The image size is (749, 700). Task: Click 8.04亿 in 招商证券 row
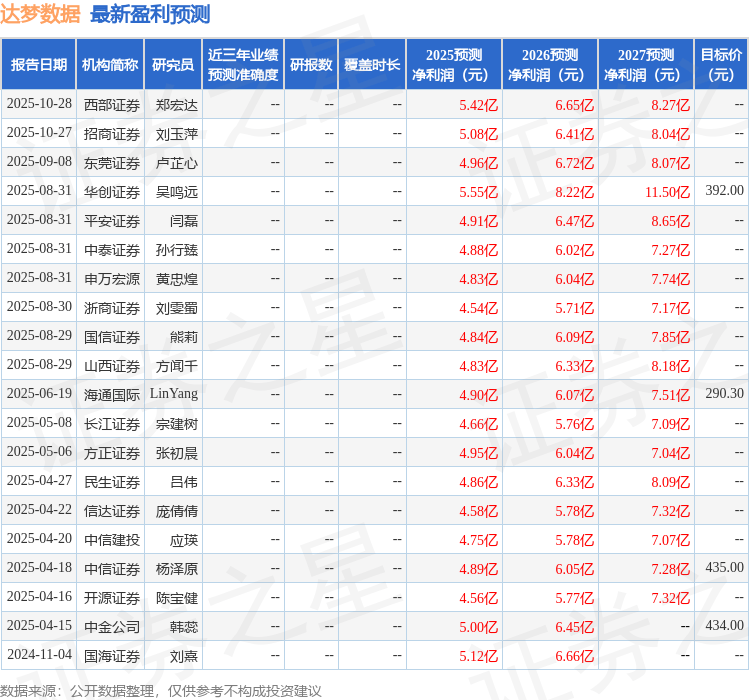pos(671,134)
